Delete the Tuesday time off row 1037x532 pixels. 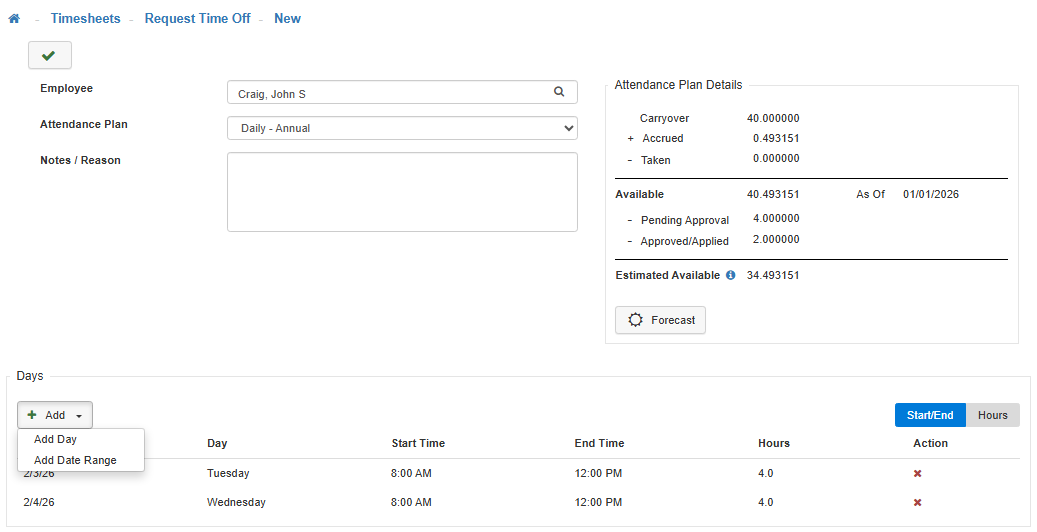[917, 473]
